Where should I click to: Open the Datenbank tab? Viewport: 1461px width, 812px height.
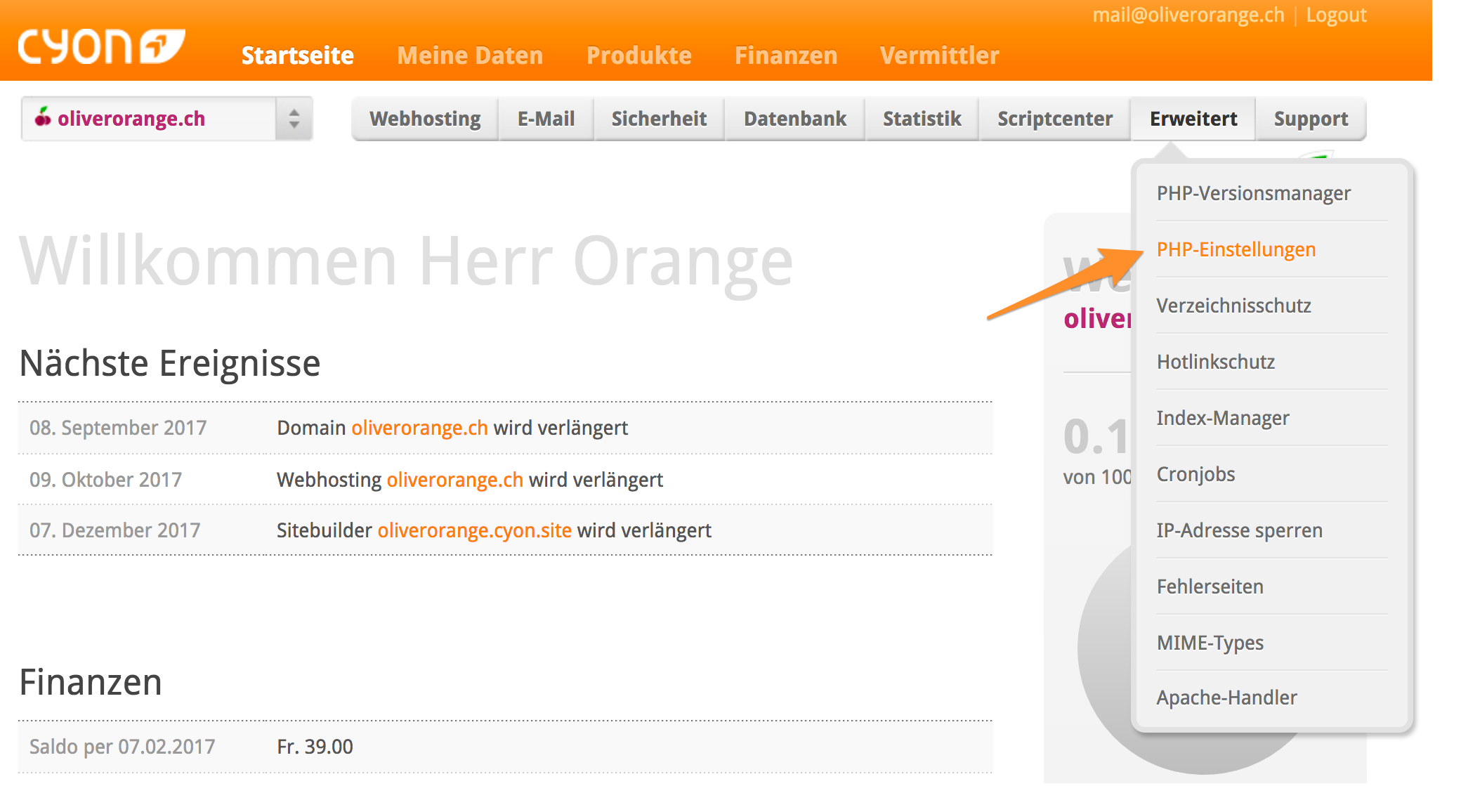tap(795, 119)
